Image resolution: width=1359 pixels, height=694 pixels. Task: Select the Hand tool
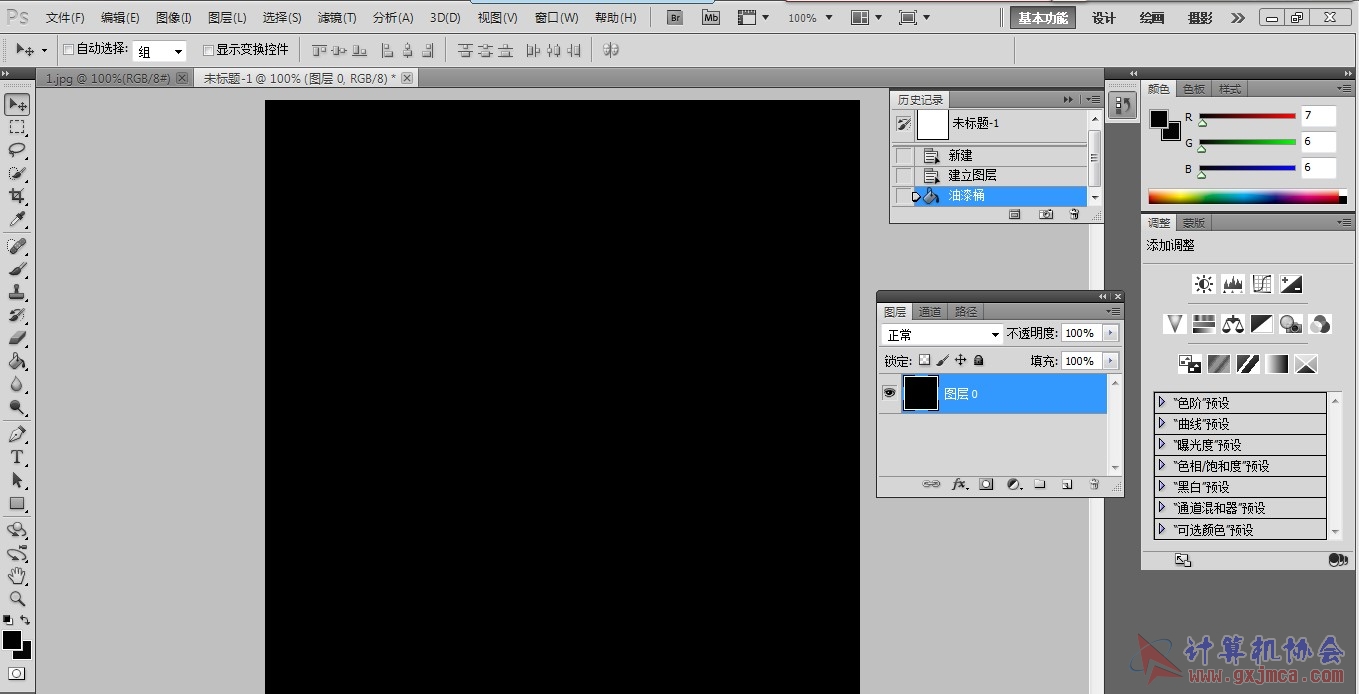point(17,575)
